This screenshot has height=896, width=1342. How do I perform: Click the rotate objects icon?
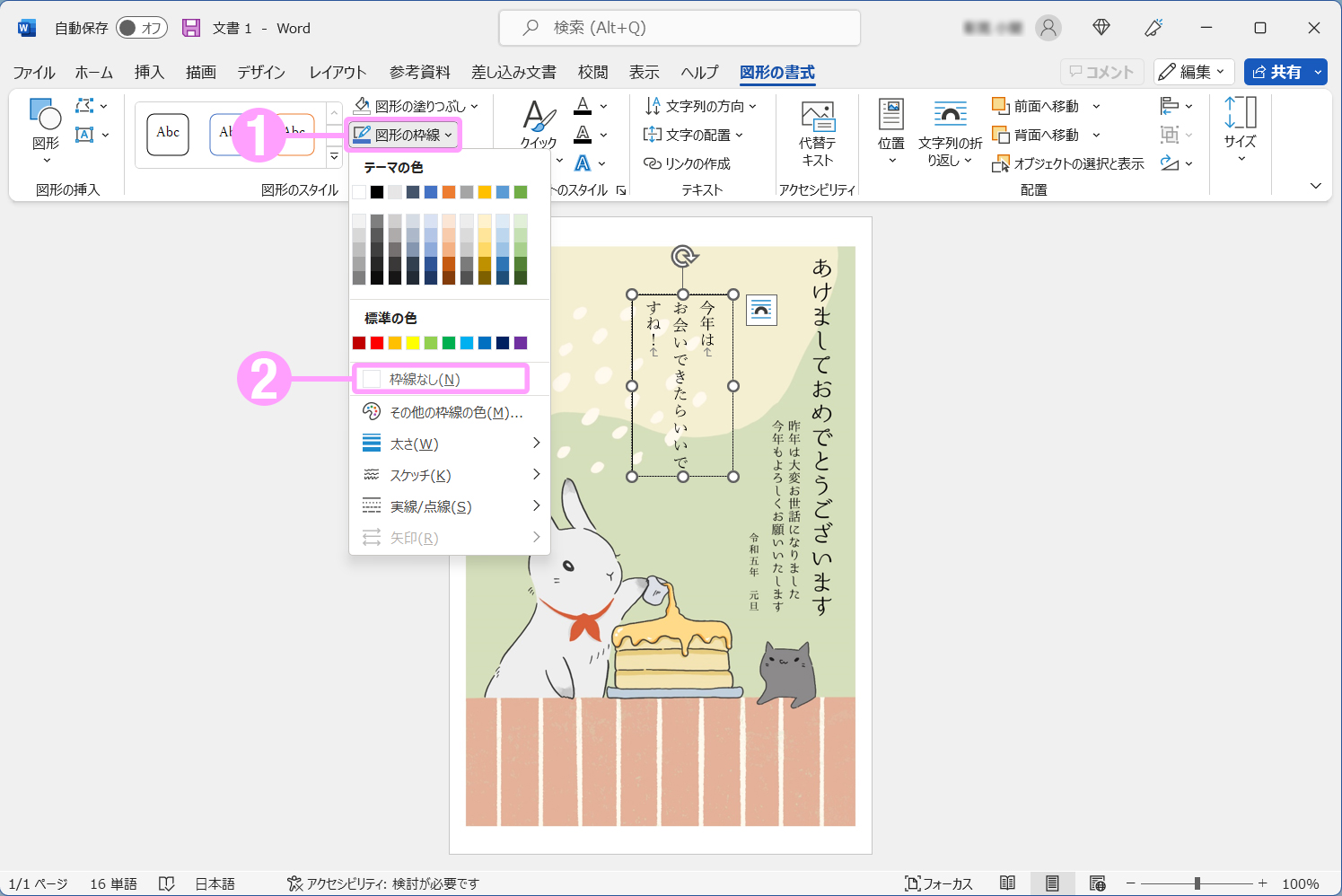1170,163
